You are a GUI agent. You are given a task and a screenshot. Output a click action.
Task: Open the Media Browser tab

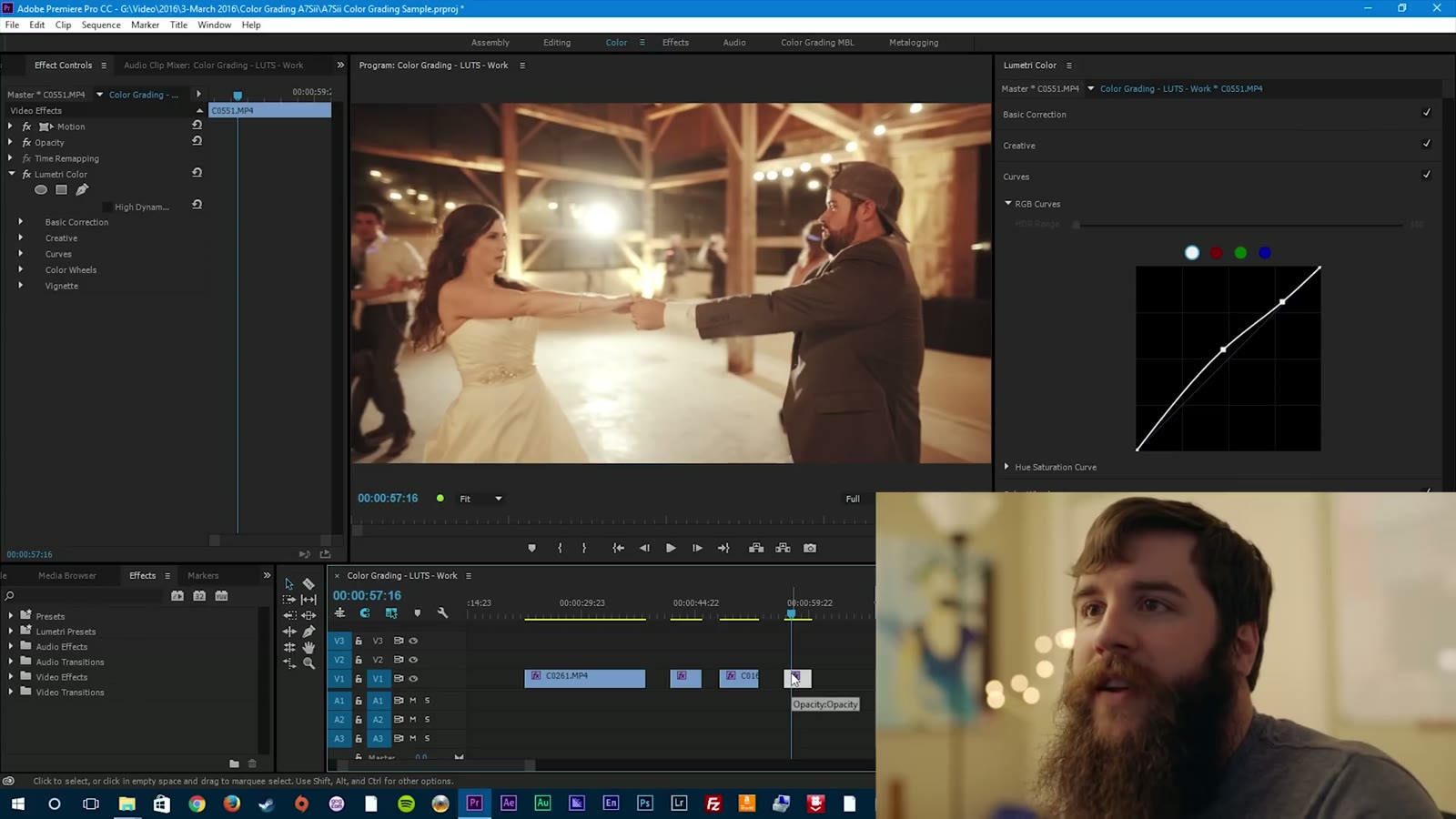(x=67, y=575)
